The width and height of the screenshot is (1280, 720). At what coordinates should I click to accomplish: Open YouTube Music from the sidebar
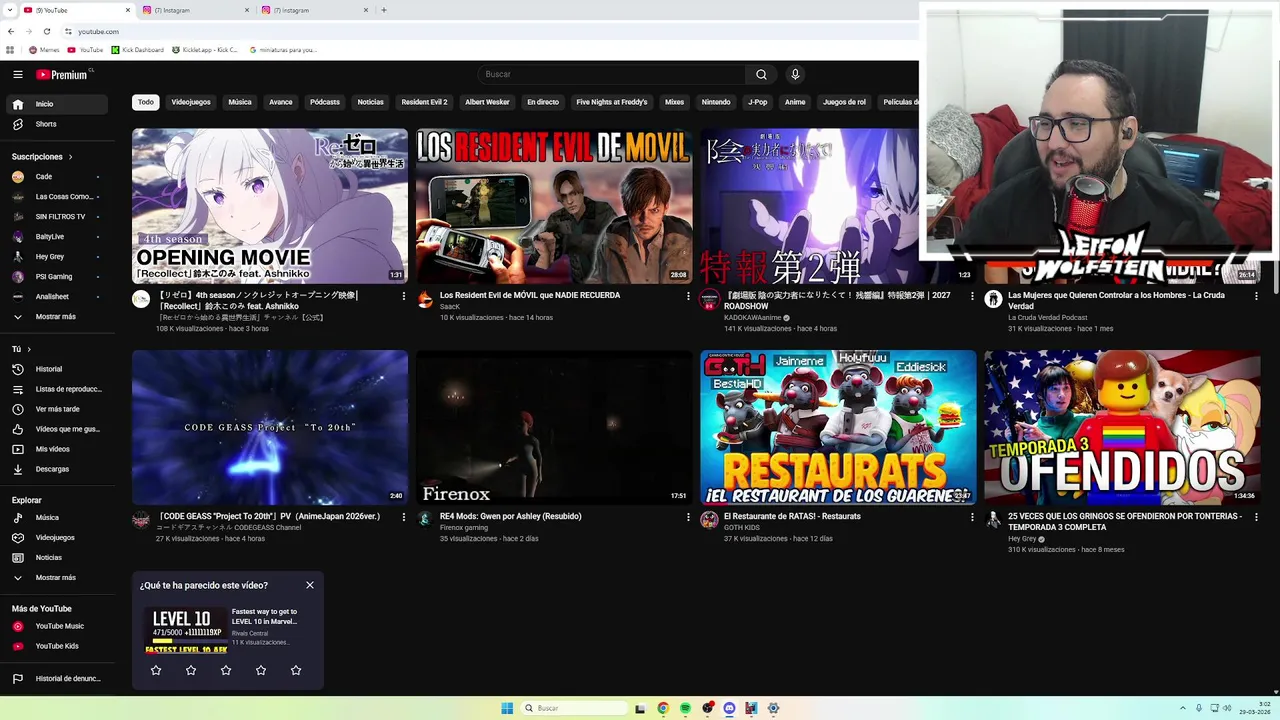click(56, 626)
